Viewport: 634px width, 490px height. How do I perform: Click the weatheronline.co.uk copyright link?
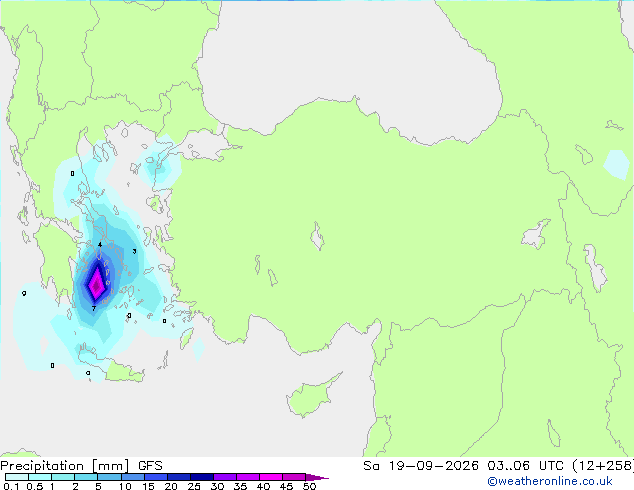click(x=549, y=482)
